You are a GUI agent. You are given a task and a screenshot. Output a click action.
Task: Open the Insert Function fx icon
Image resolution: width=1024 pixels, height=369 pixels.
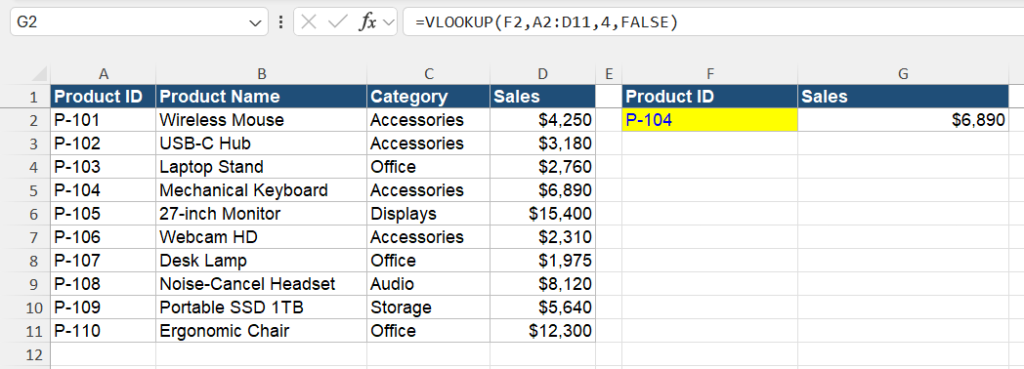(368, 22)
